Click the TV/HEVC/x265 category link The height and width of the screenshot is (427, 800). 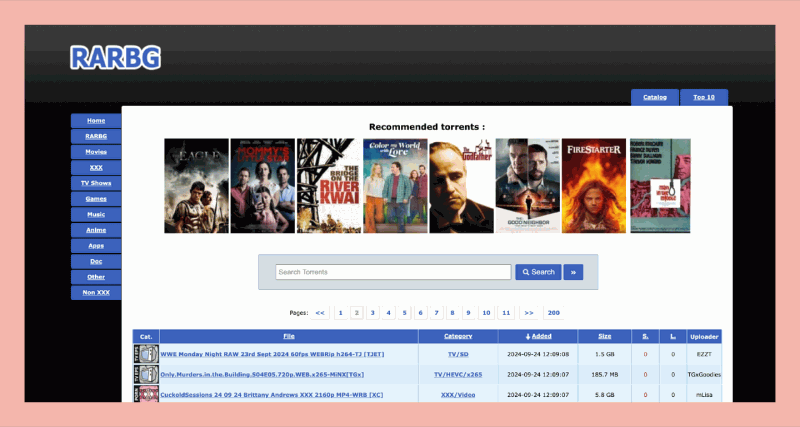pos(458,374)
